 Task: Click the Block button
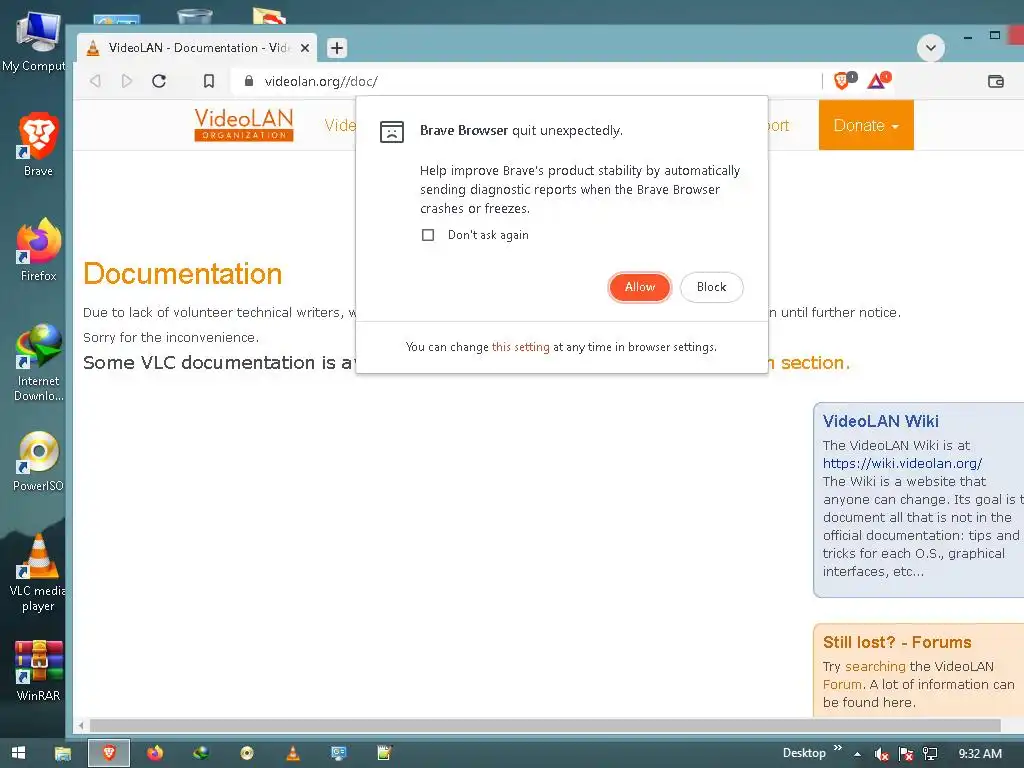coord(711,287)
